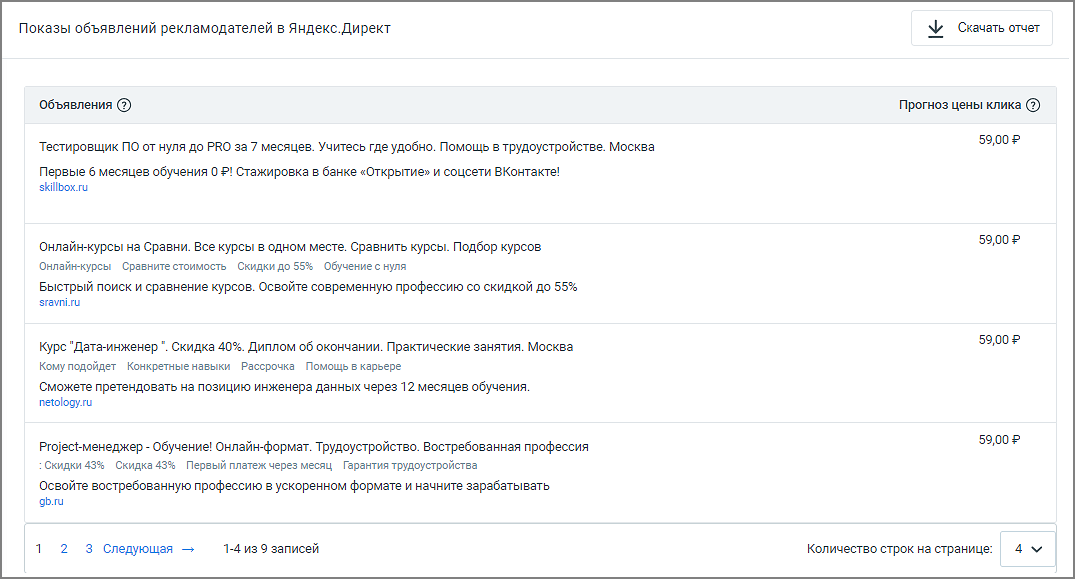
Task: Open the gb.ru link
Action: coord(51,502)
